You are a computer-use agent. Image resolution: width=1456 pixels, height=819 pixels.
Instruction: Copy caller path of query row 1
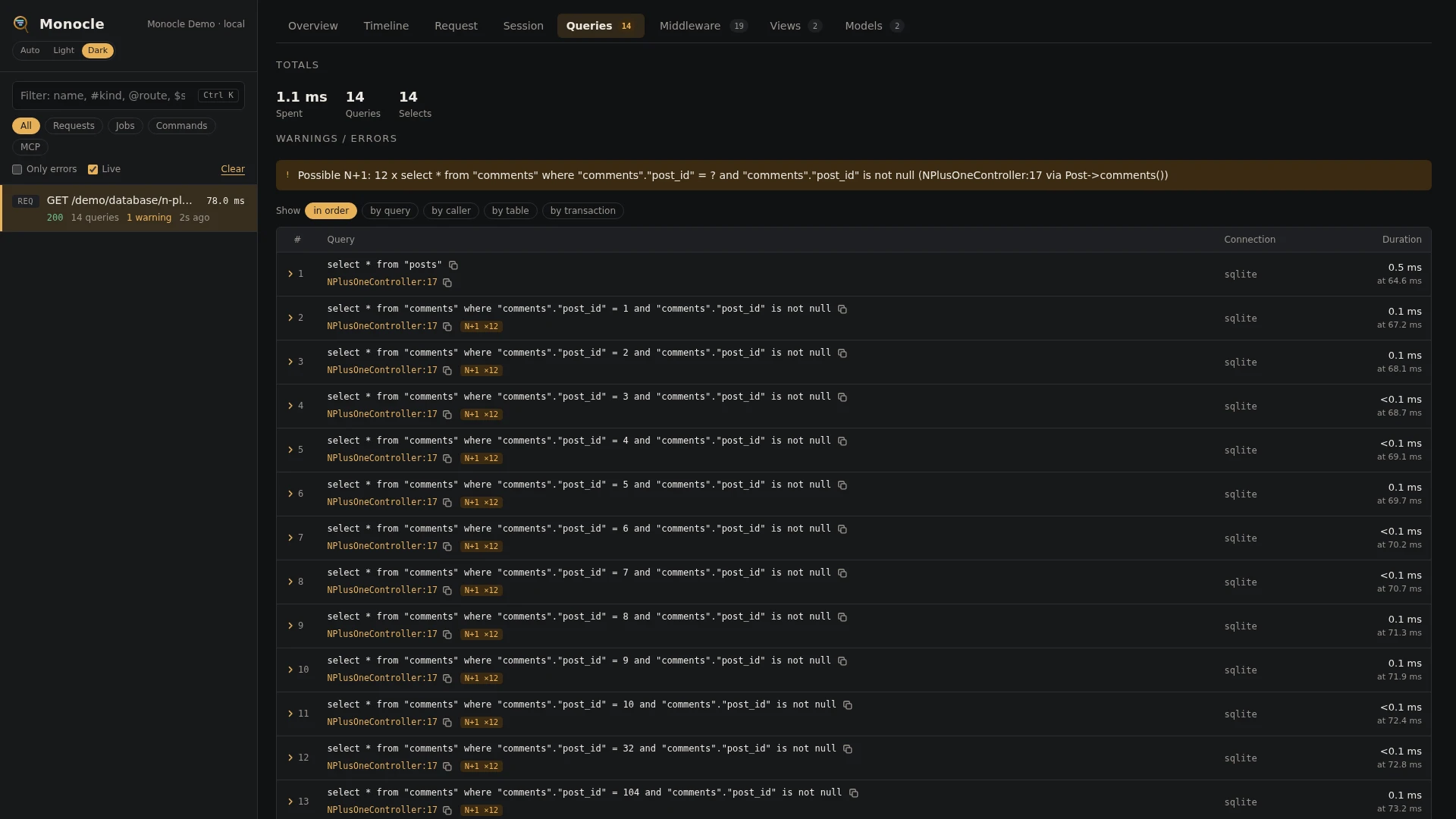[447, 283]
